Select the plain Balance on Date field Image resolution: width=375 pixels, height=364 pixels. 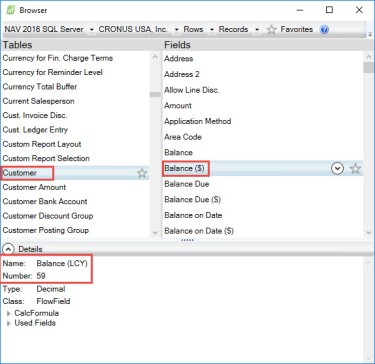(193, 215)
